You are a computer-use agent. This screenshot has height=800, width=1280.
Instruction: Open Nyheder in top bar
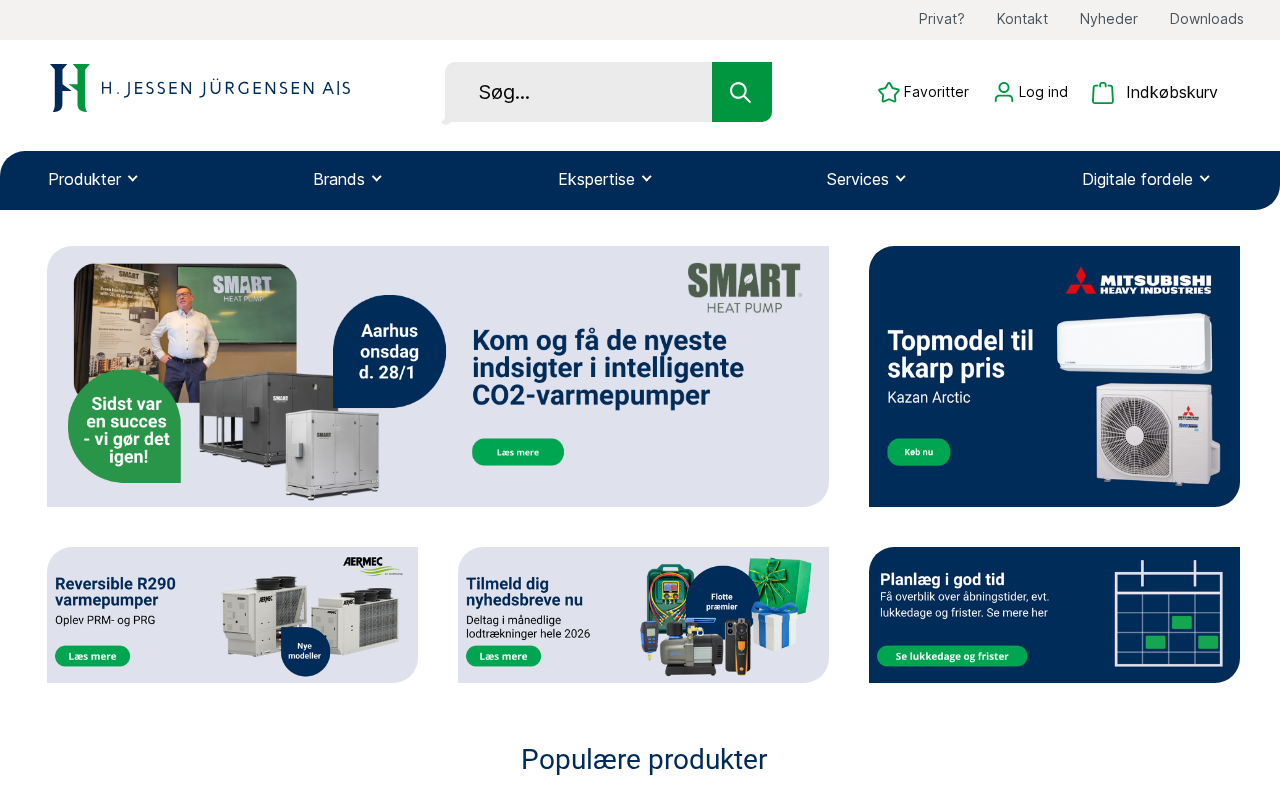coord(1109,19)
